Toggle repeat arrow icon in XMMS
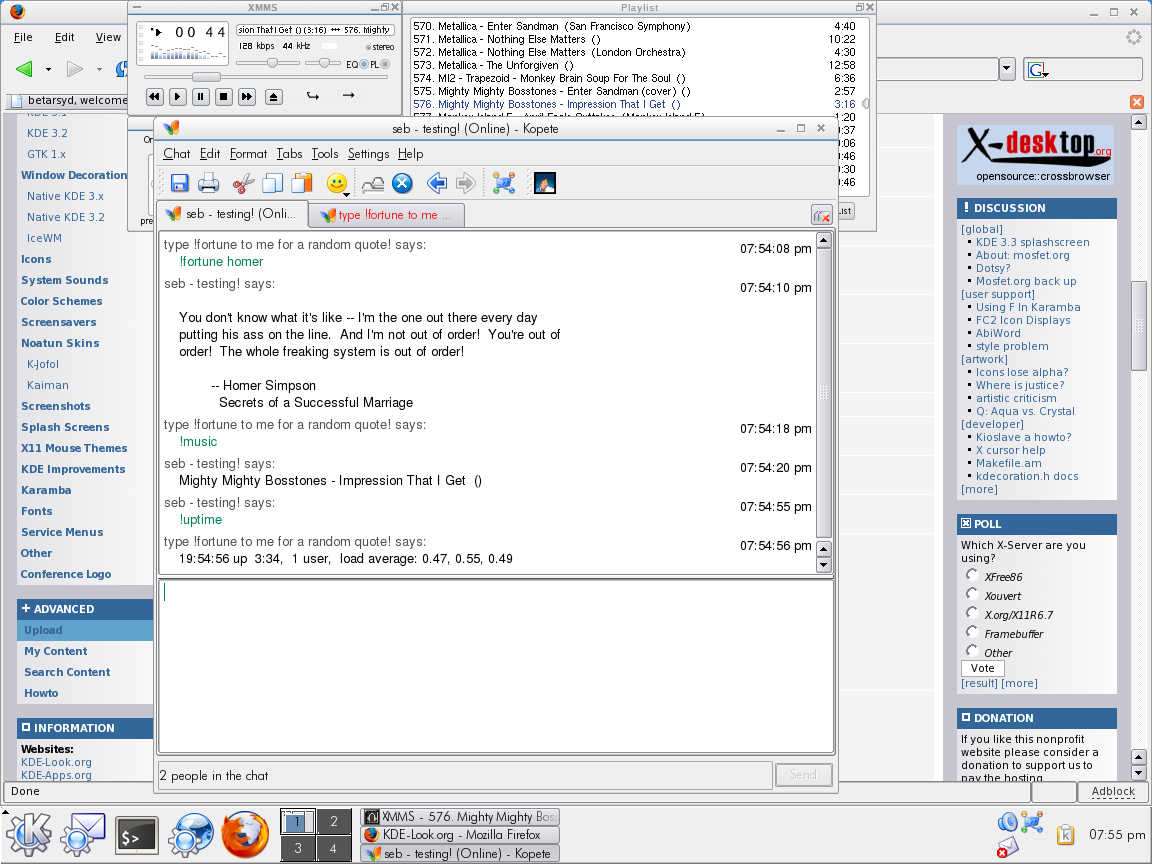The image size is (1152, 864). (348, 95)
